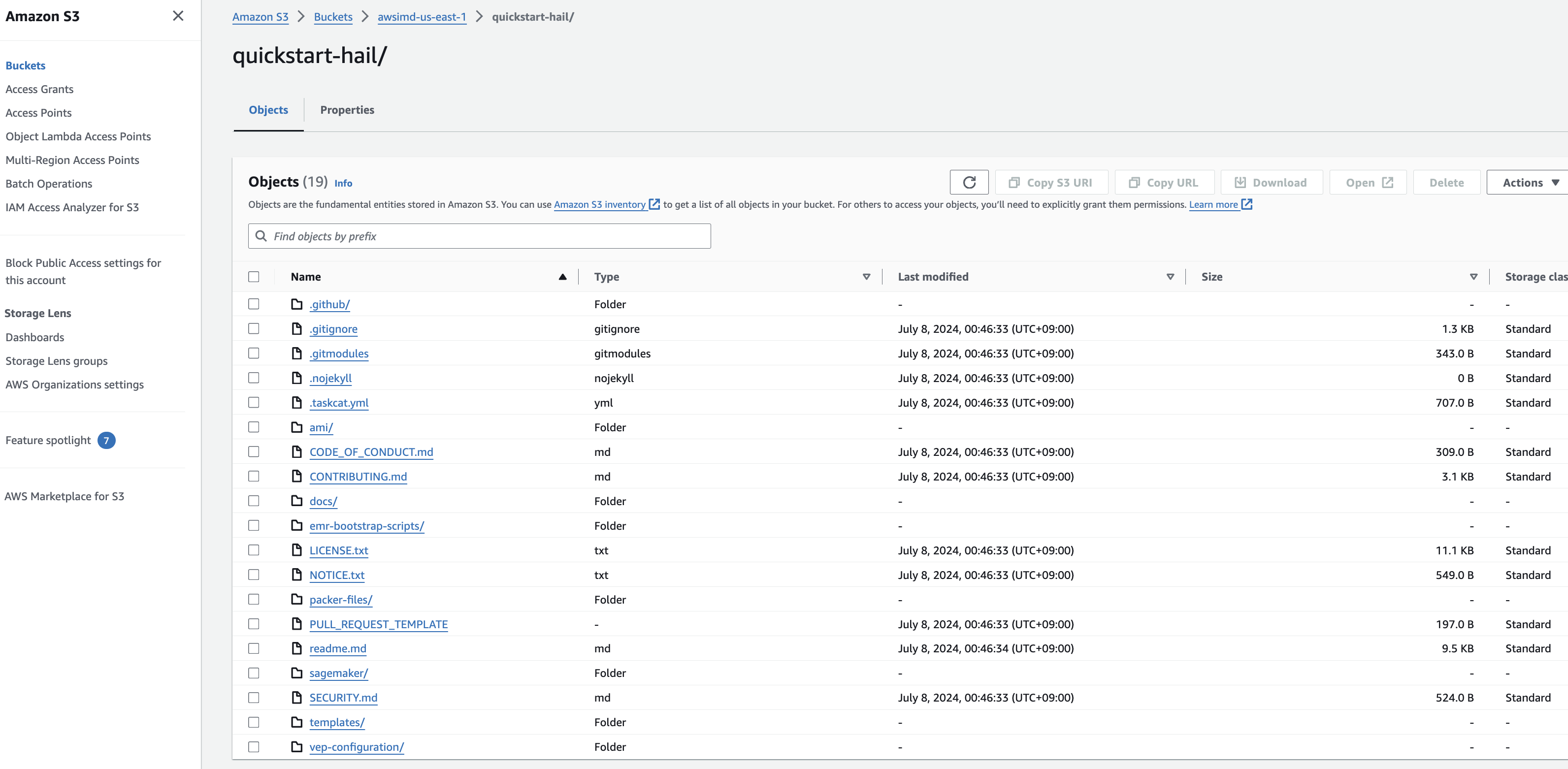Open Block Public Access settings for this account
This screenshot has height=769, width=1568.
coord(83,271)
